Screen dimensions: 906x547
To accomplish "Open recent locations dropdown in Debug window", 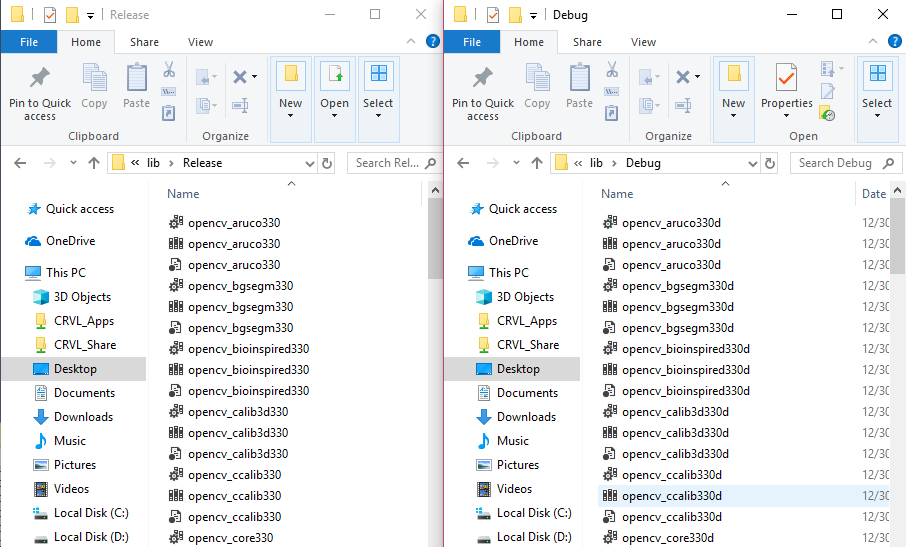I will pos(516,163).
